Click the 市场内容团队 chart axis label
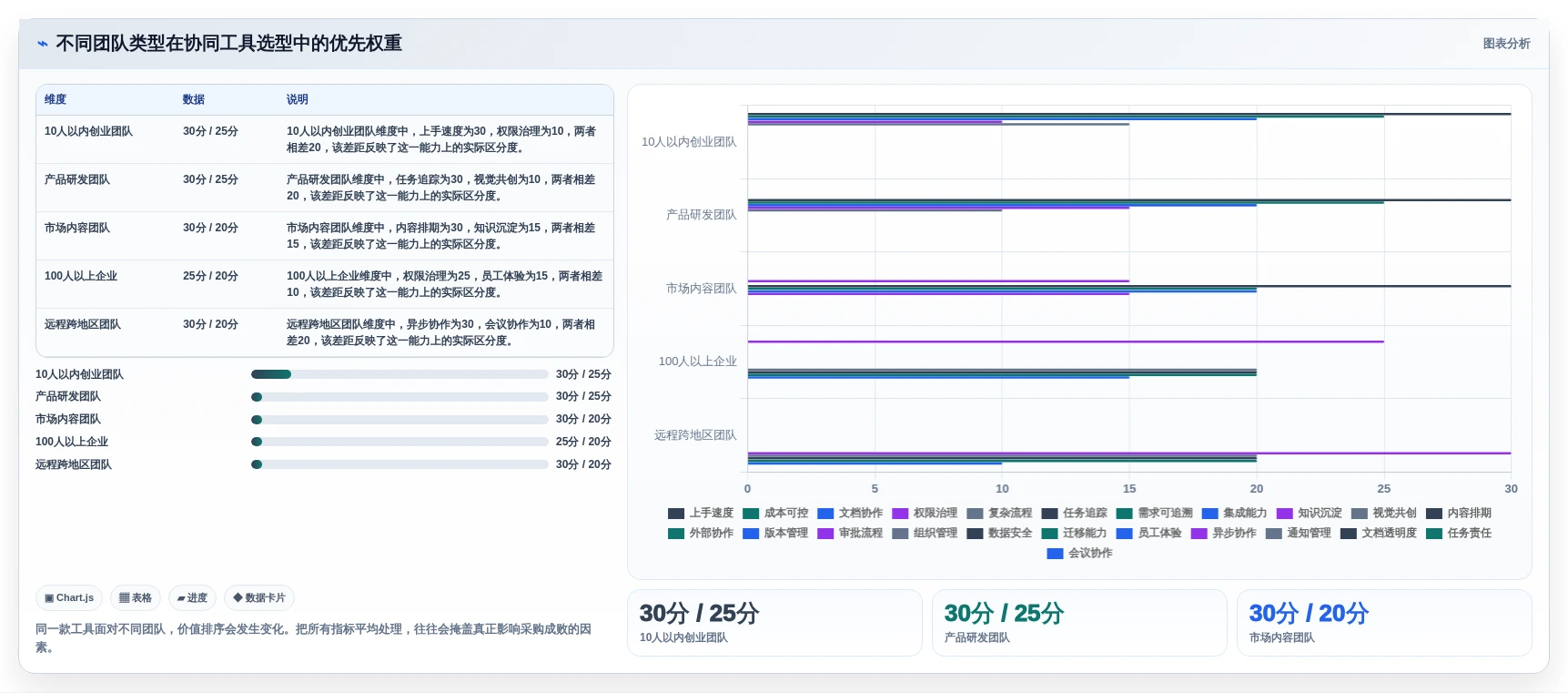The height and width of the screenshot is (693, 1568). (x=702, y=289)
